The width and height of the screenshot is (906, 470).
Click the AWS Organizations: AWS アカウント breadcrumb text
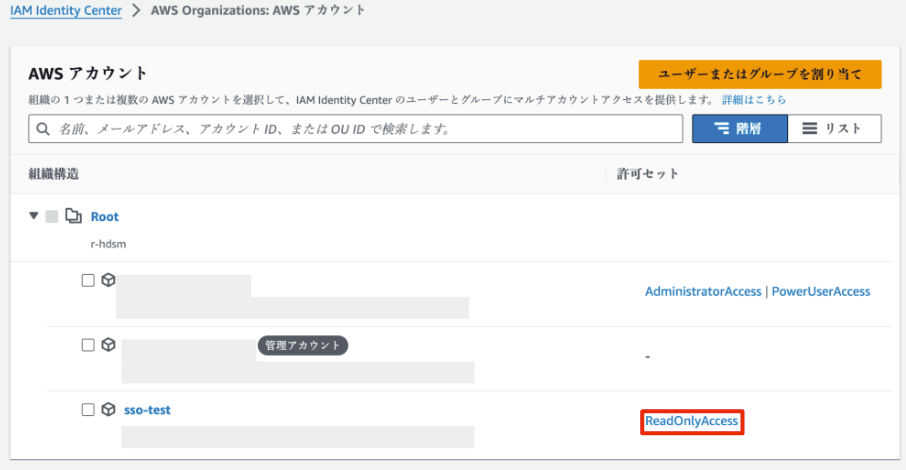[x=258, y=10]
